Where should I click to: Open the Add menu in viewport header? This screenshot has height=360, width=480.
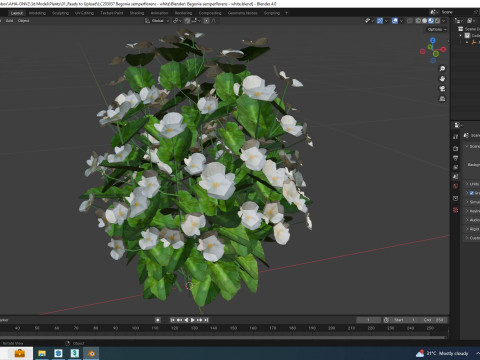[x=9, y=21]
